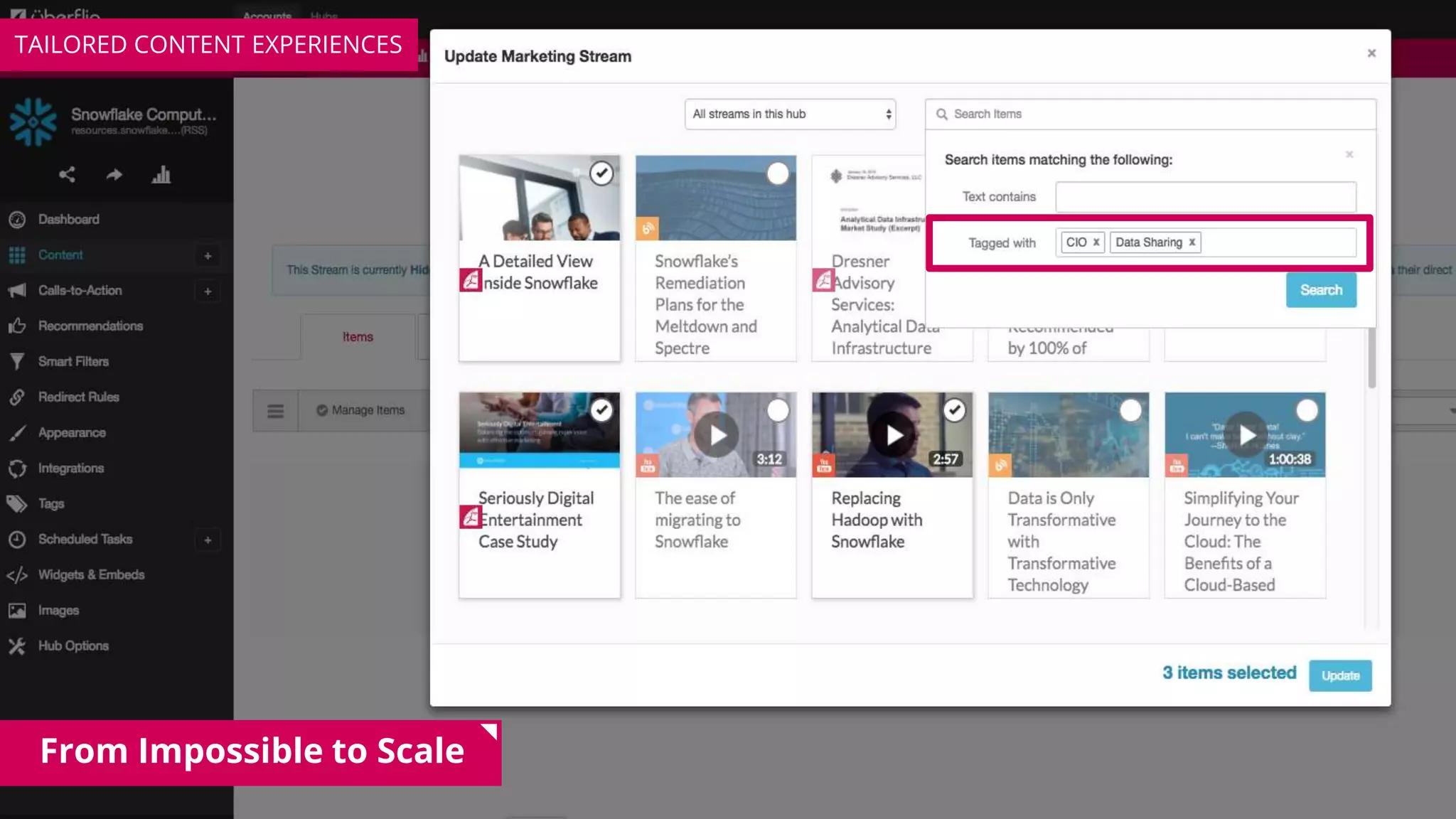Select The ease of migrating checkbox
The width and height of the screenshot is (1456, 819).
click(x=778, y=409)
